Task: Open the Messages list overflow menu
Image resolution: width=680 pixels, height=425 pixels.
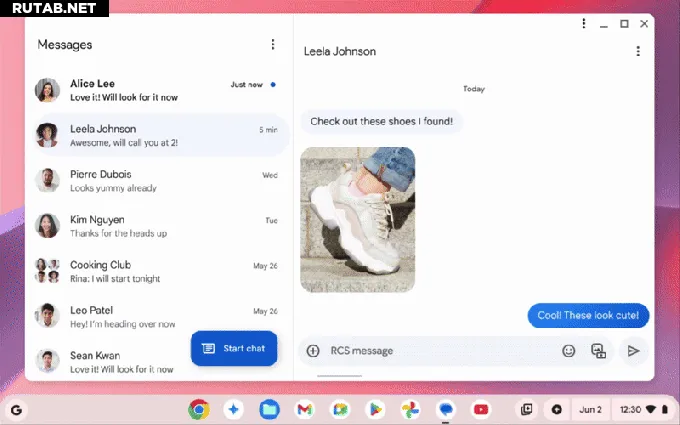Action: (273, 44)
